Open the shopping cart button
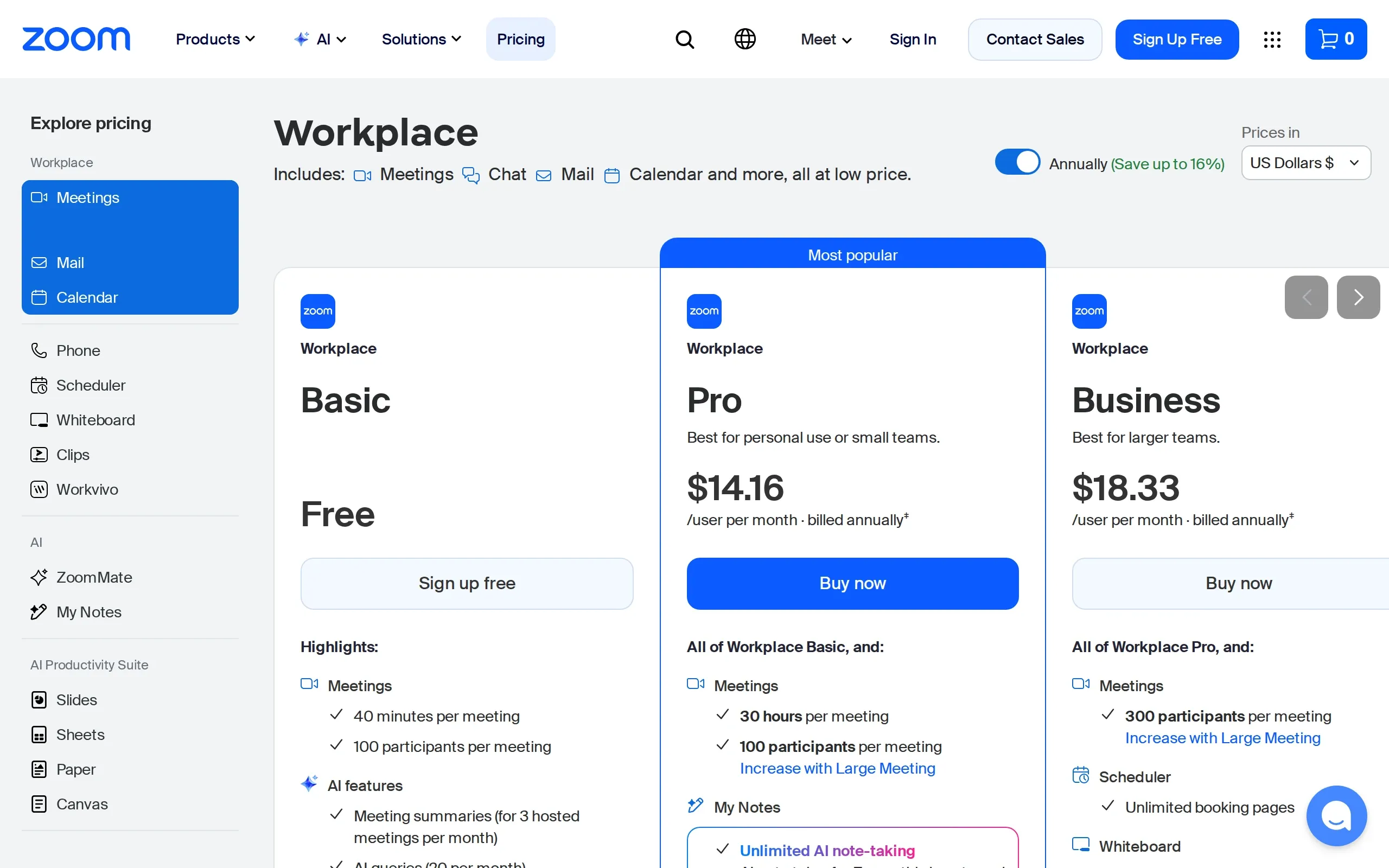The height and width of the screenshot is (868, 1389). (x=1336, y=39)
